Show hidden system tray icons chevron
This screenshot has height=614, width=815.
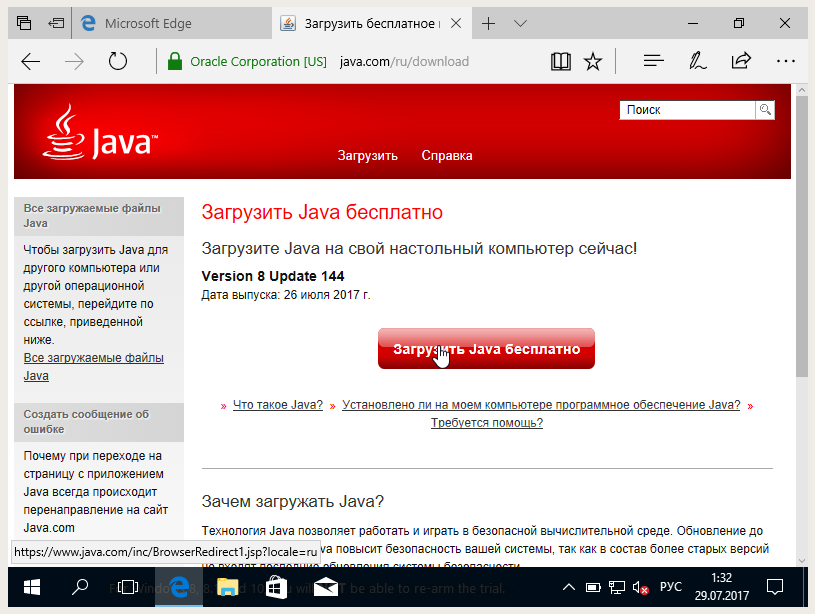(569, 586)
